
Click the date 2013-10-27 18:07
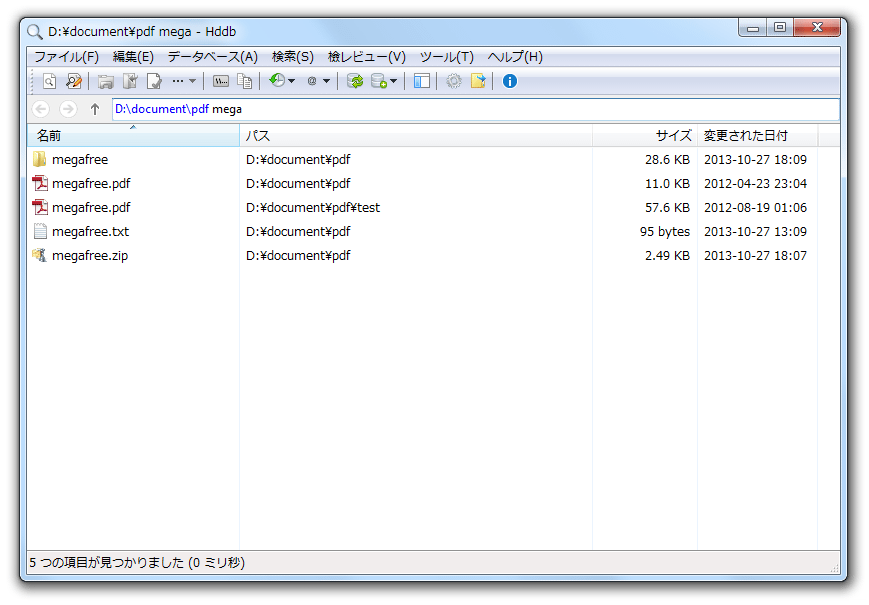[x=755, y=255]
